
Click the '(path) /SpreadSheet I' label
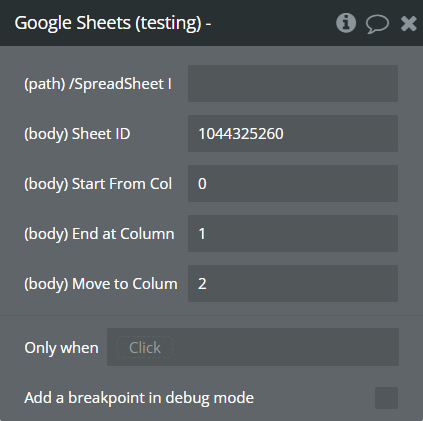click(98, 84)
